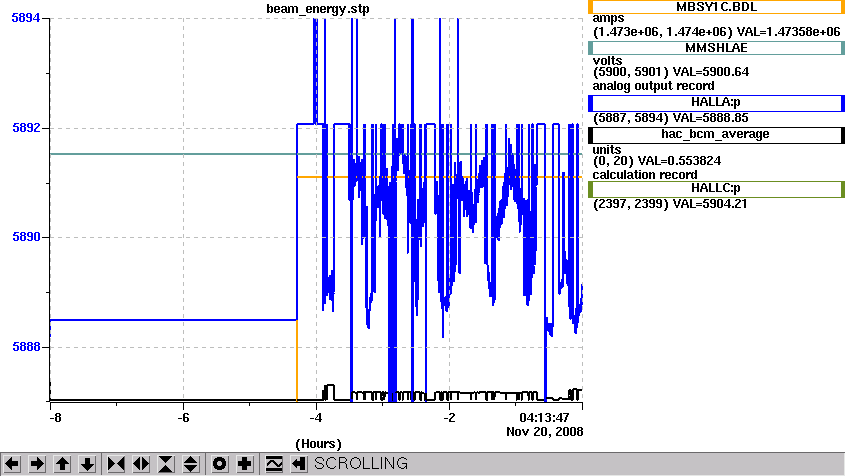845x476 pixels.
Task: Click the units text under hac_bcm_average
Action: (x=607, y=150)
